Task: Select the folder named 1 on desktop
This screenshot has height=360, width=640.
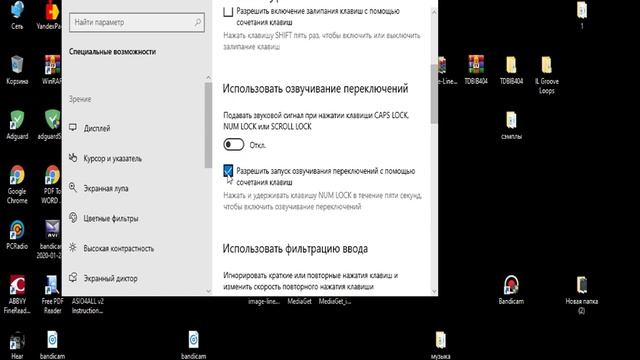Action: [x=582, y=15]
